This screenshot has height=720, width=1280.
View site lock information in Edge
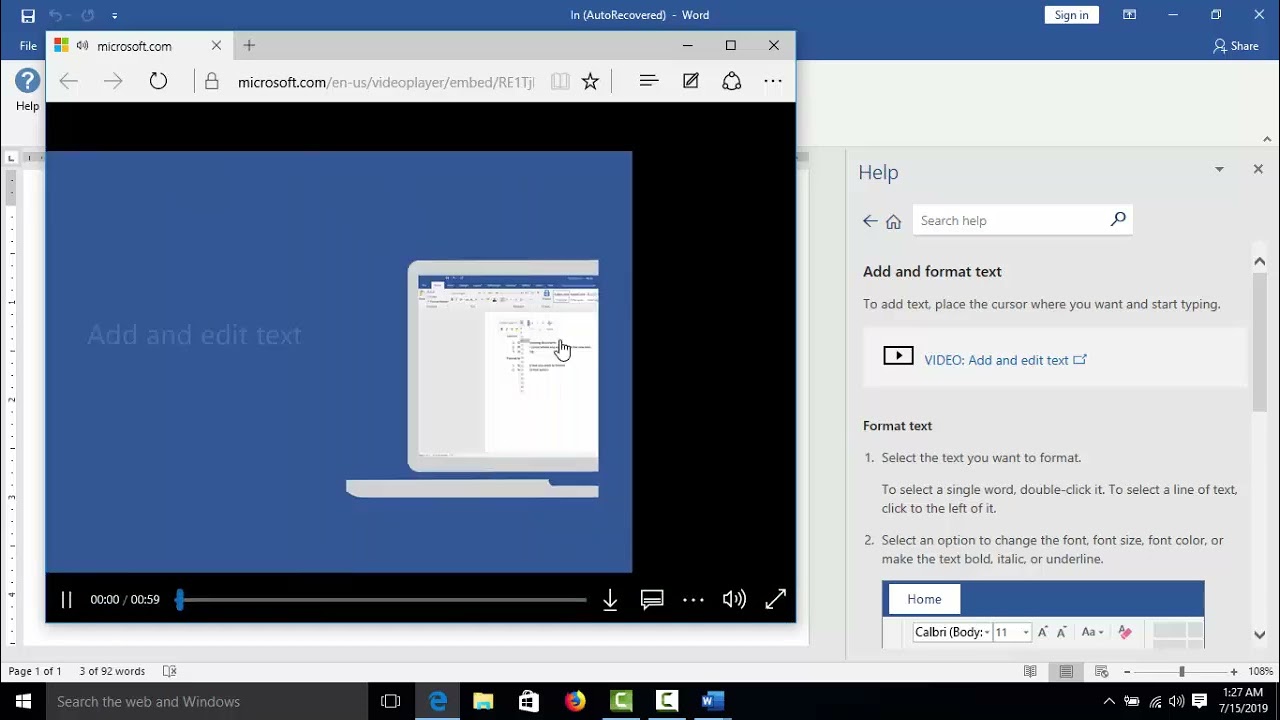click(211, 82)
